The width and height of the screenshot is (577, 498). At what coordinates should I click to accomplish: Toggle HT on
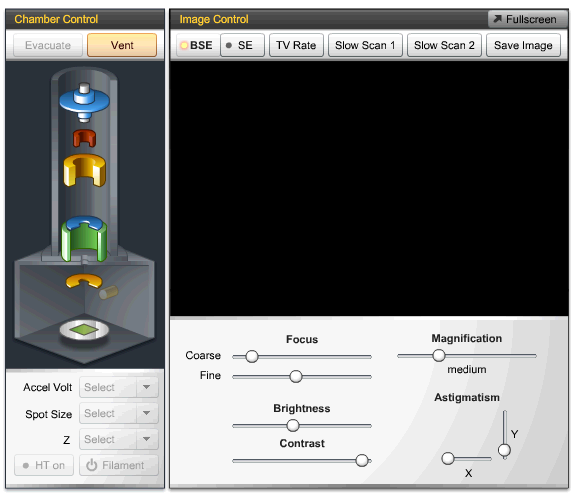[x=44, y=465]
